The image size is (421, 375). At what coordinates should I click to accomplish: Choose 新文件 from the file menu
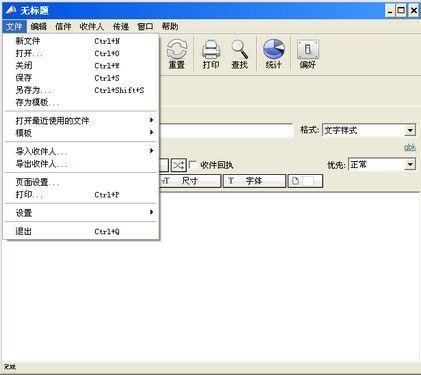click(81, 41)
